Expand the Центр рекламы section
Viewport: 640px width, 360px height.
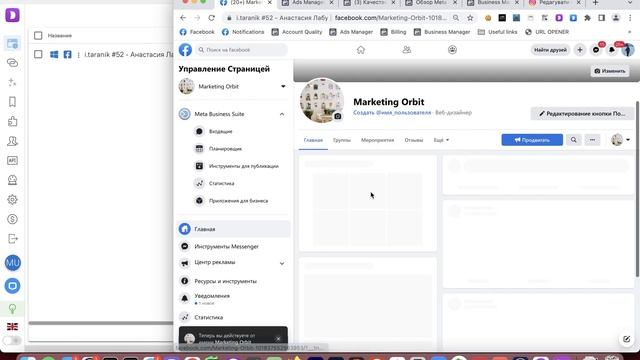tap(282, 264)
